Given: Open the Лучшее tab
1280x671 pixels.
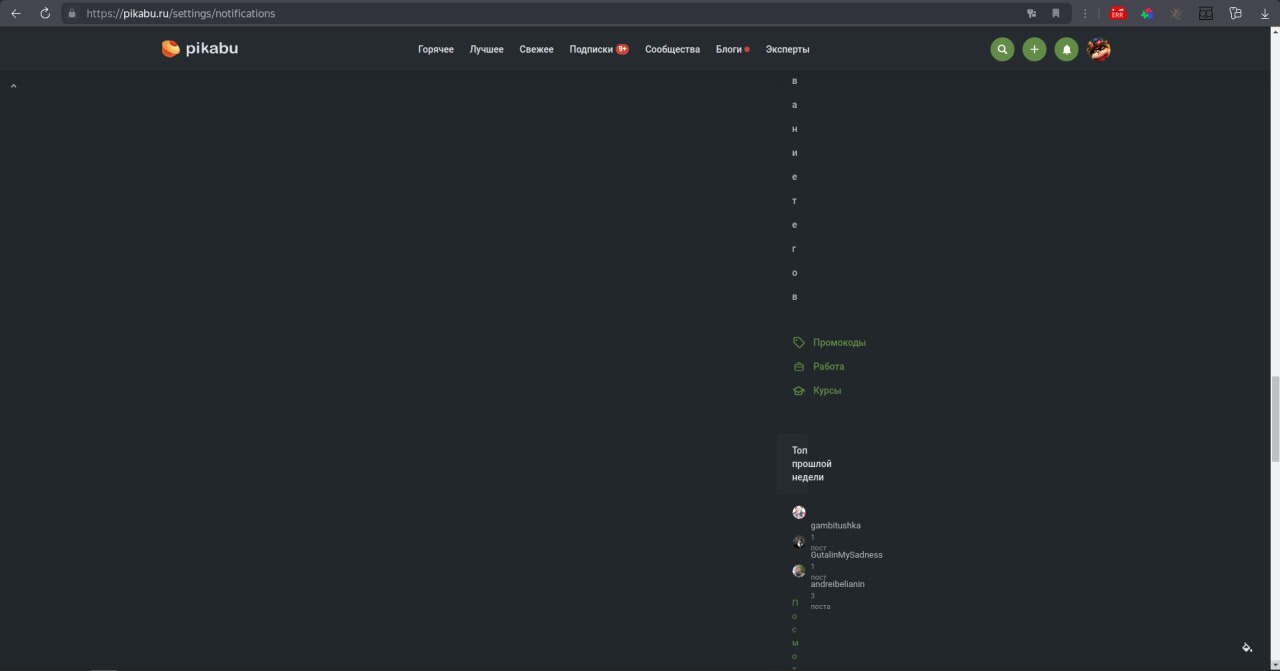Looking at the screenshot, I should click(x=487, y=49).
